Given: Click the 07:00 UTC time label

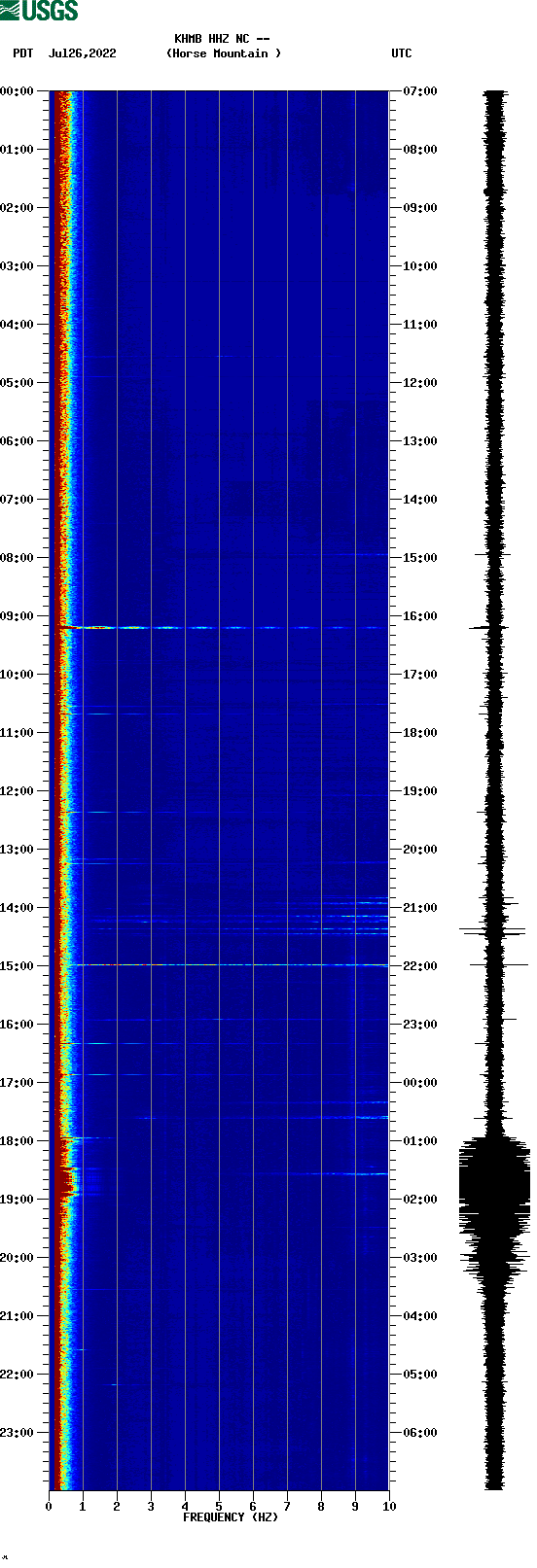Looking at the screenshot, I should [x=420, y=91].
